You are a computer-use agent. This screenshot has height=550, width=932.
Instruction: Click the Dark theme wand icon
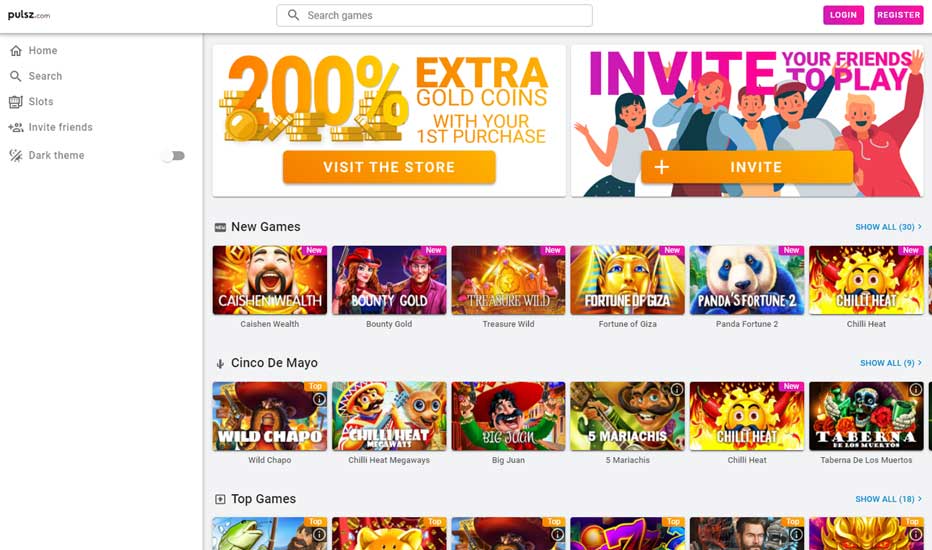(x=16, y=155)
